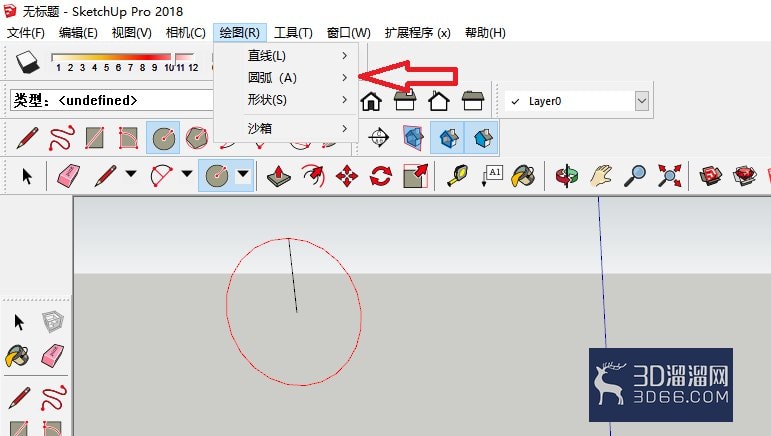Click Make Component icon in left toolbar
This screenshot has width=771, height=436.
point(52,322)
